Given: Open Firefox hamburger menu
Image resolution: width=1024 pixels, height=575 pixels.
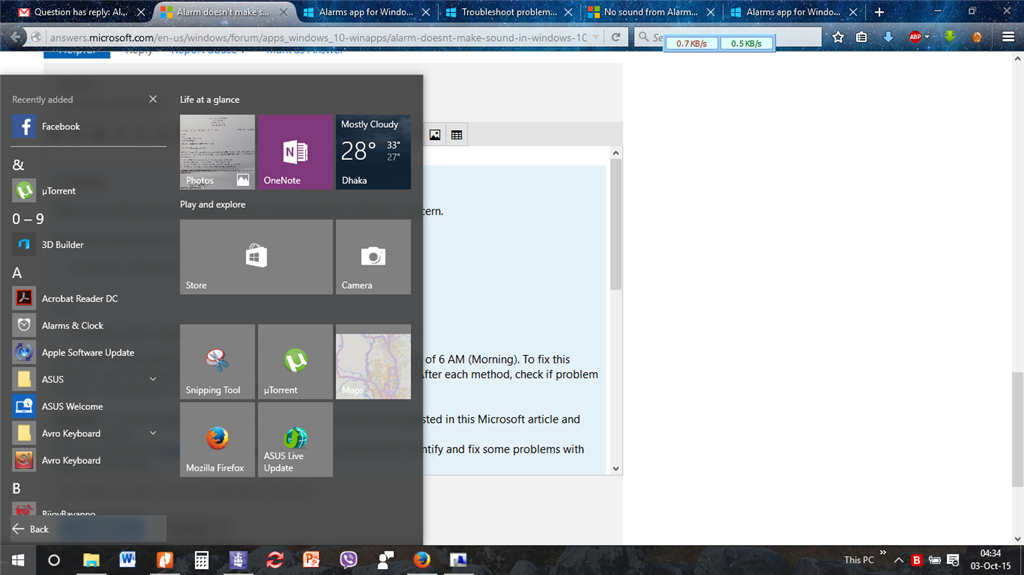Looking at the screenshot, I should pos(1008,37).
